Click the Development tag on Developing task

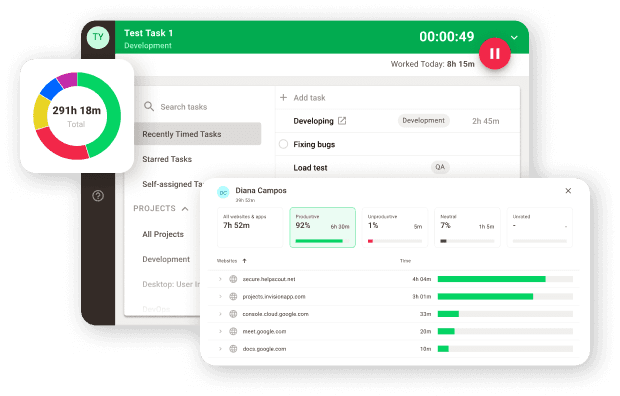click(423, 121)
